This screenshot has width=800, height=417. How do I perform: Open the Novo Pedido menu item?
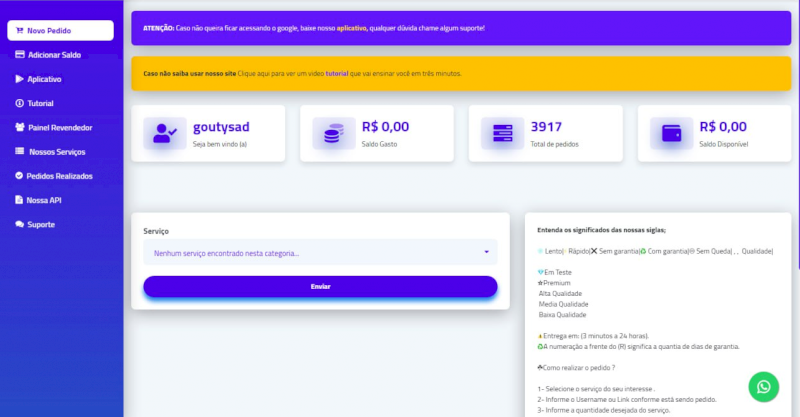pos(60,31)
